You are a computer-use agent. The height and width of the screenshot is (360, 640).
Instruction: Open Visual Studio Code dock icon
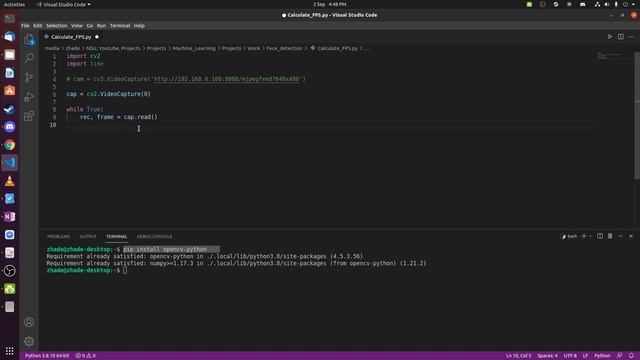(10, 162)
